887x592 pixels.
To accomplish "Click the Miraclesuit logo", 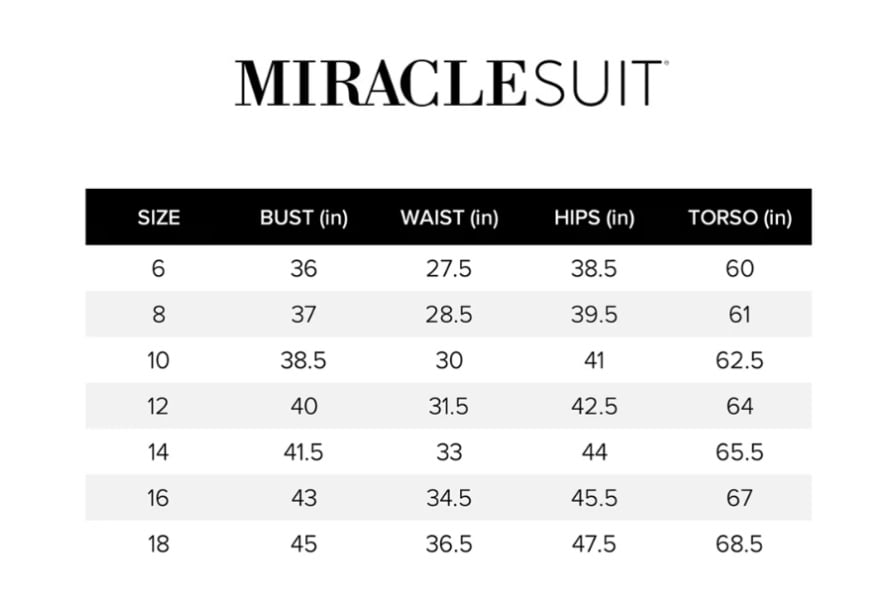I will 452,83.
